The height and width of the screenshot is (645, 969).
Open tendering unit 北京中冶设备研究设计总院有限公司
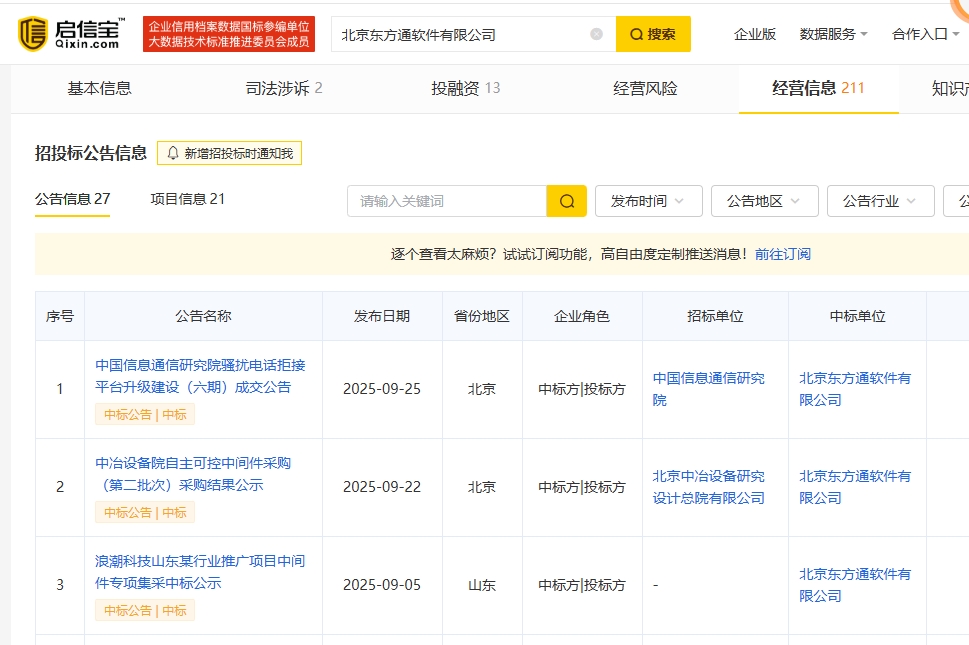pyautogui.click(x=709, y=487)
